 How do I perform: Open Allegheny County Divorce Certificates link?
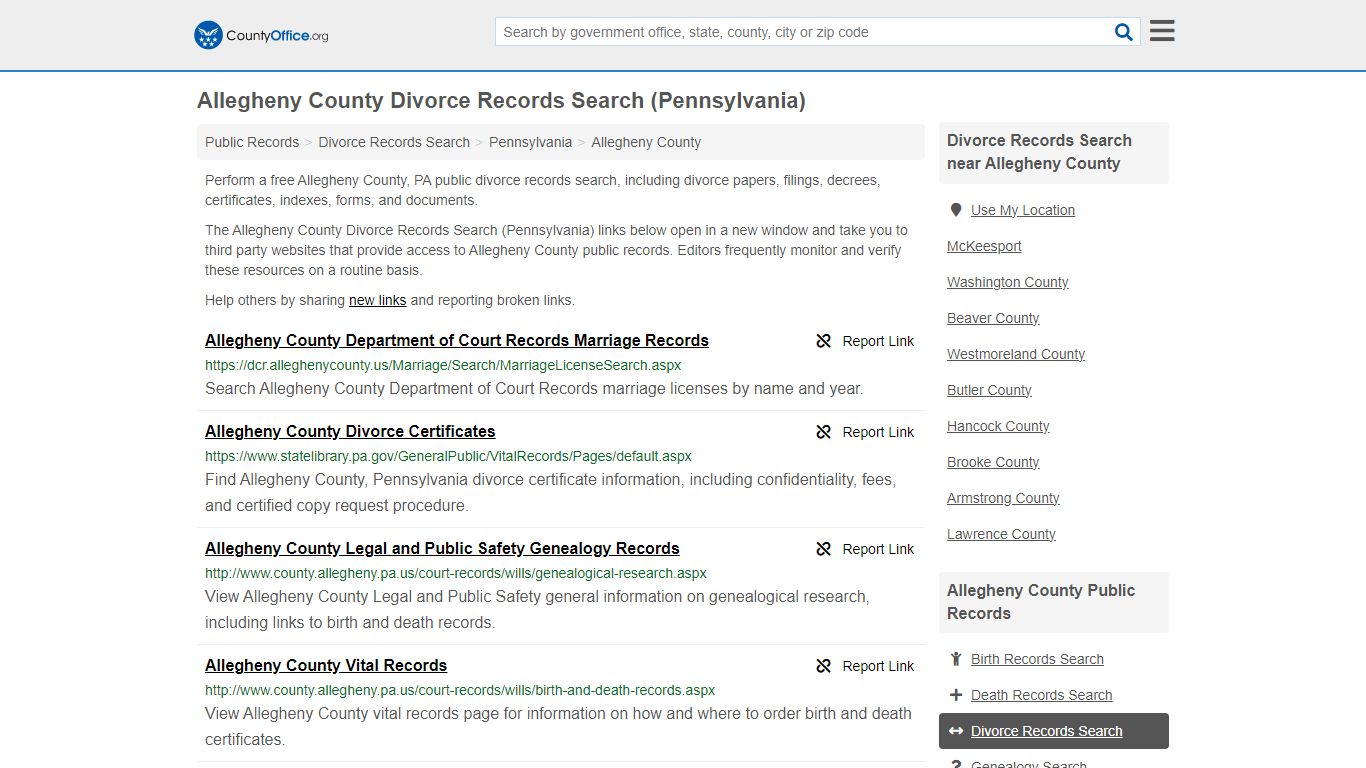tap(350, 431)
